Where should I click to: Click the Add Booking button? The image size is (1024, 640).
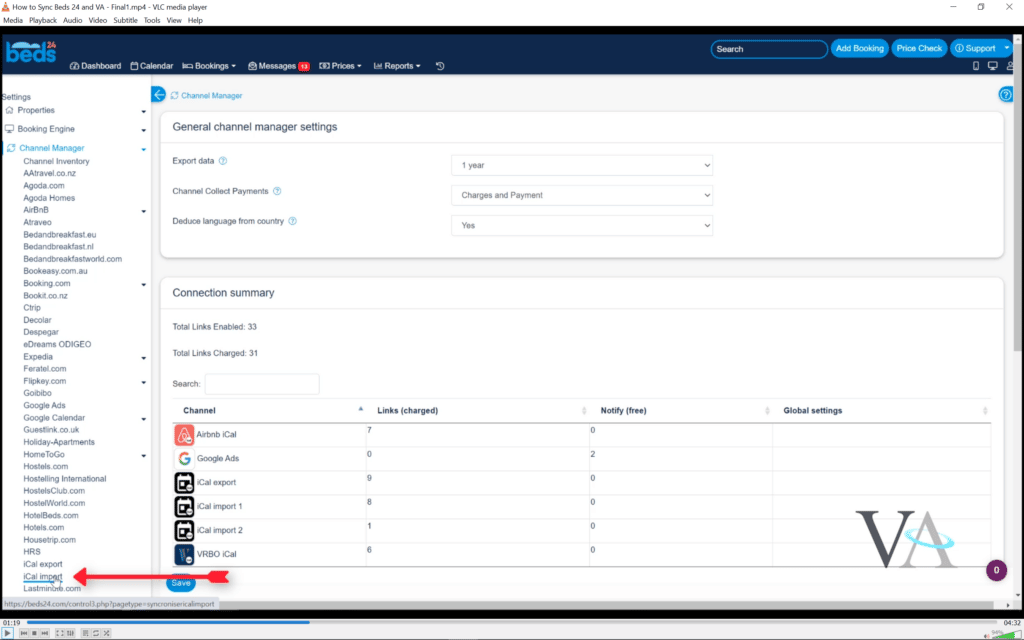pos(859,48)
